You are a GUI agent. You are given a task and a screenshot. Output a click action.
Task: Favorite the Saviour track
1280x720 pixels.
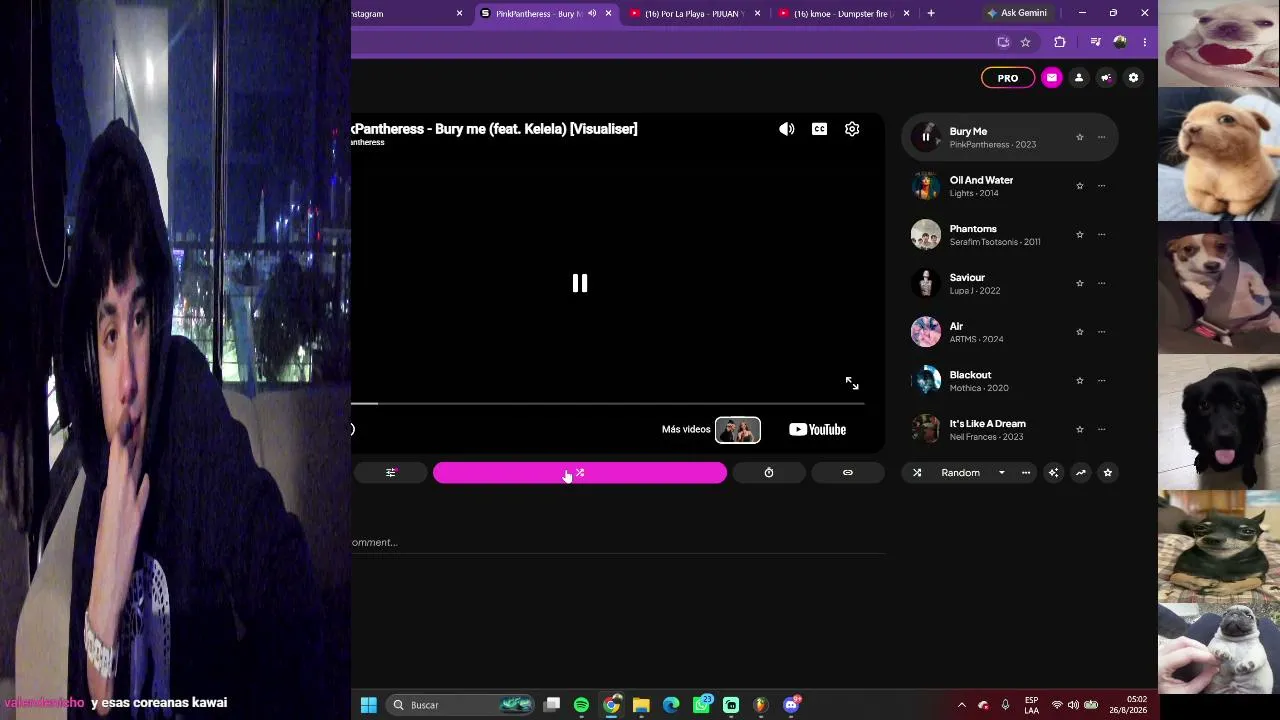point(1079,283)
